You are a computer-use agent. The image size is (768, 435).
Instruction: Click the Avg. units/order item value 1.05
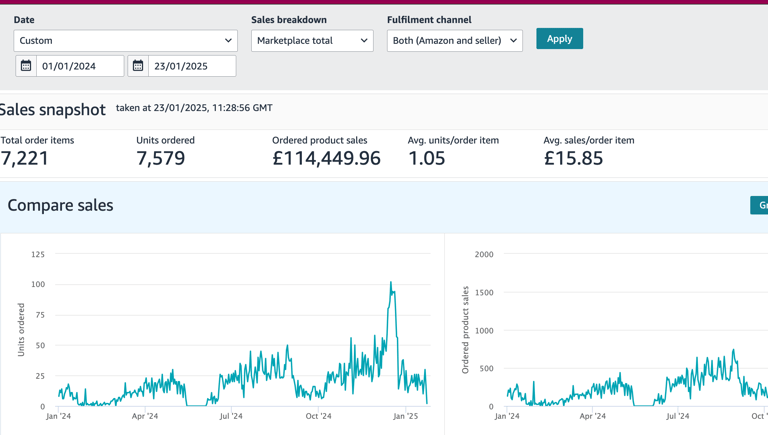pos(427,158)
